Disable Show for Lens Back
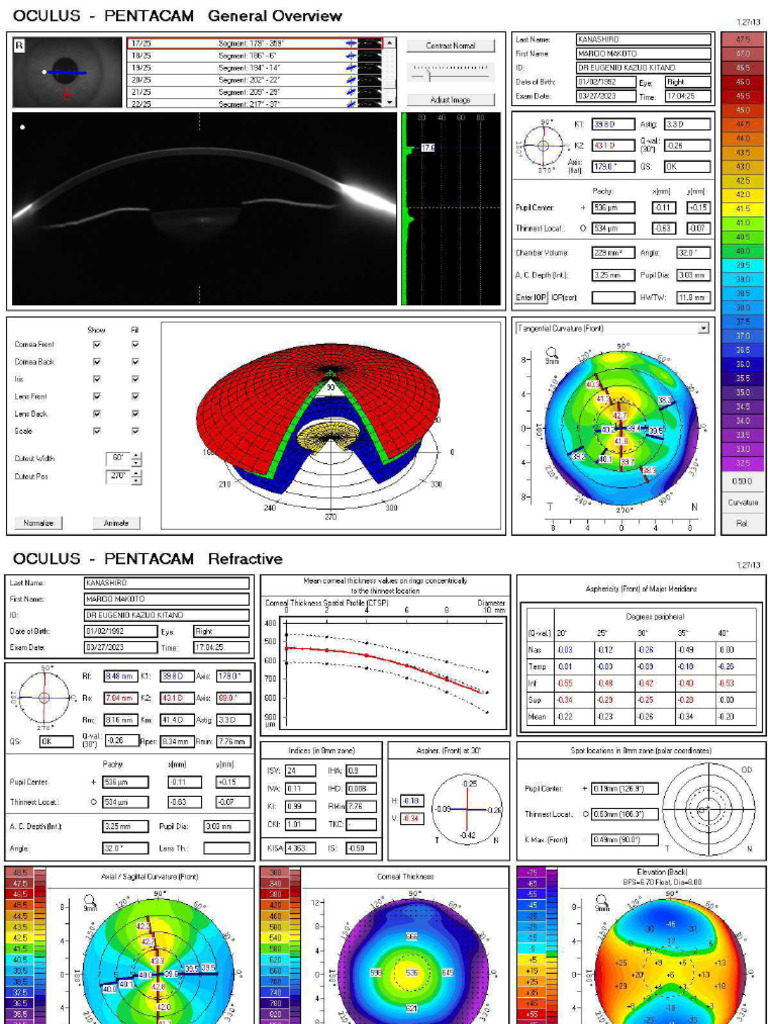Viewport: 768px width, 1024px height. [97, 414]
